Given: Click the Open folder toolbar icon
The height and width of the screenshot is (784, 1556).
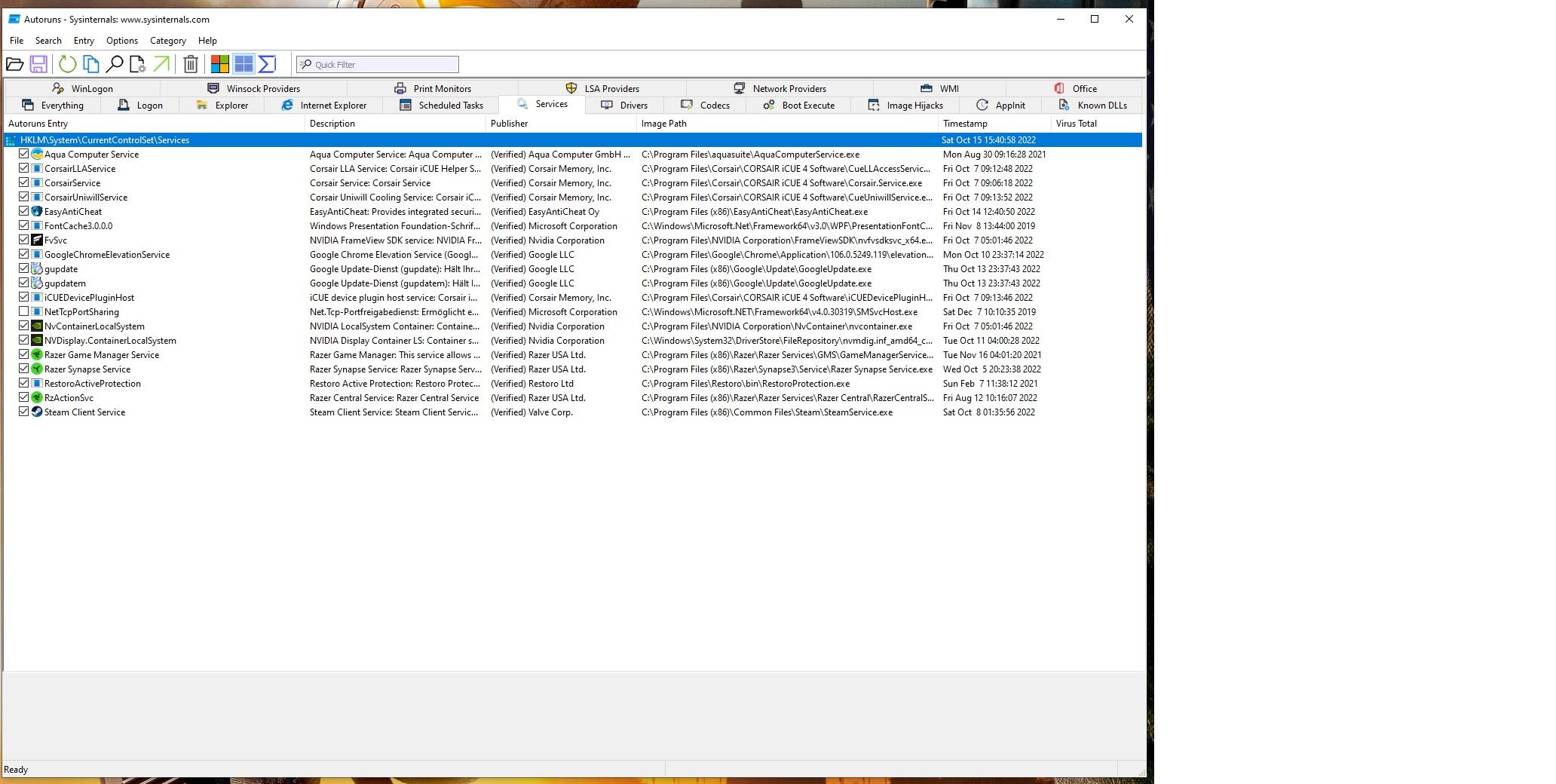Looking at the screenshot, I should [14, 65].
